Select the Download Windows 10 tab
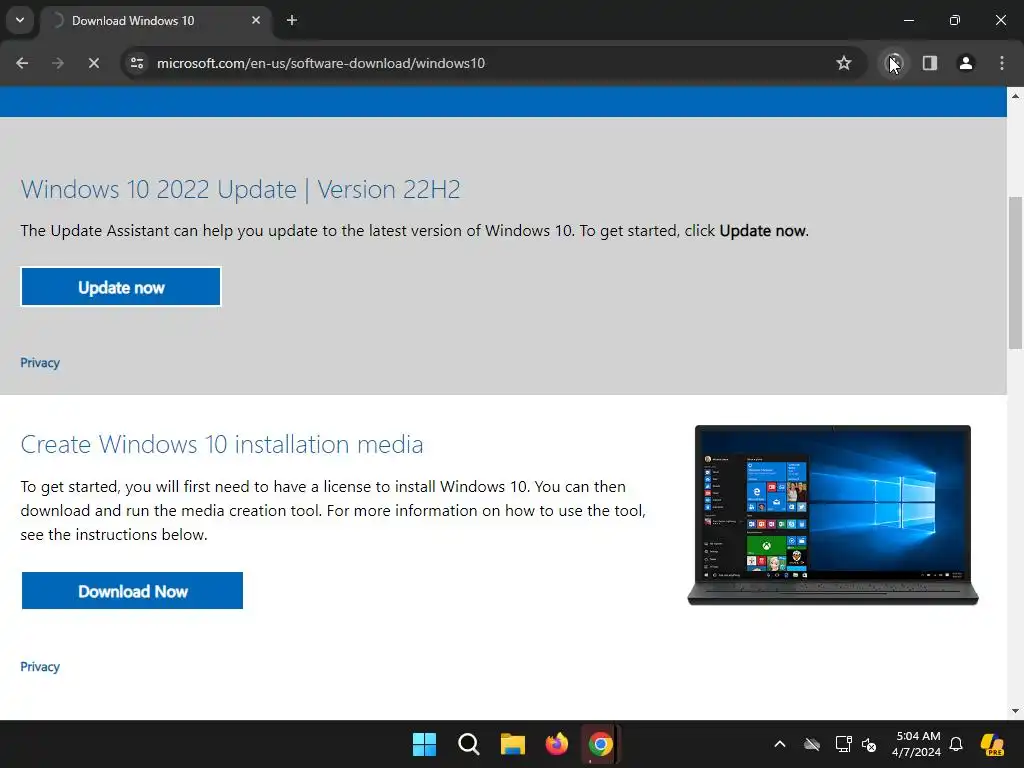This screenshot has height=768, width=1024. pyautogui.click(x=155, y=21)
